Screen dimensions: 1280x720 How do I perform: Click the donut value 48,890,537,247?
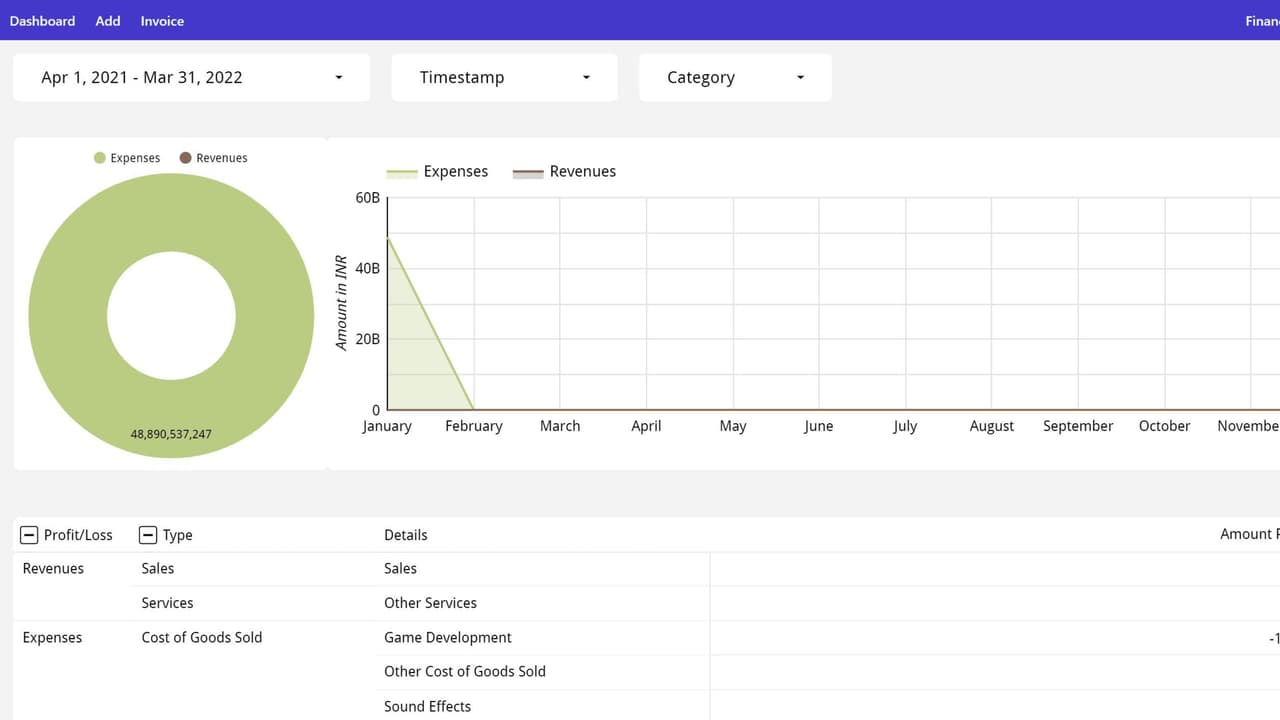(x=171, y=435)
